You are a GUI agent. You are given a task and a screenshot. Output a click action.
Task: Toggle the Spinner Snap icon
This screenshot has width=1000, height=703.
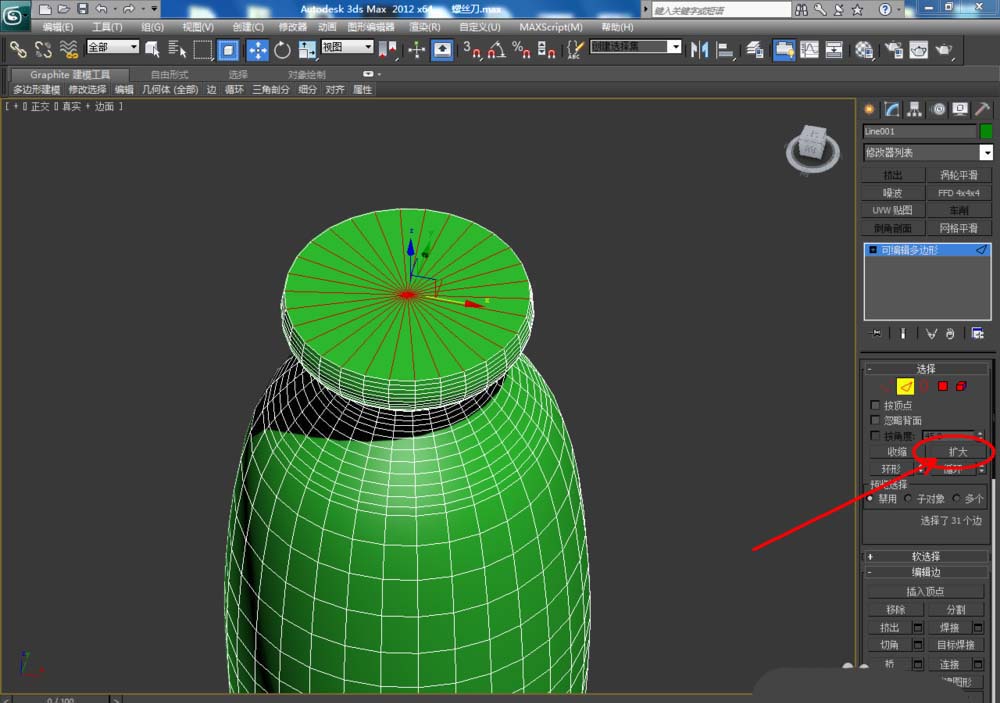(x=546, y=49)
